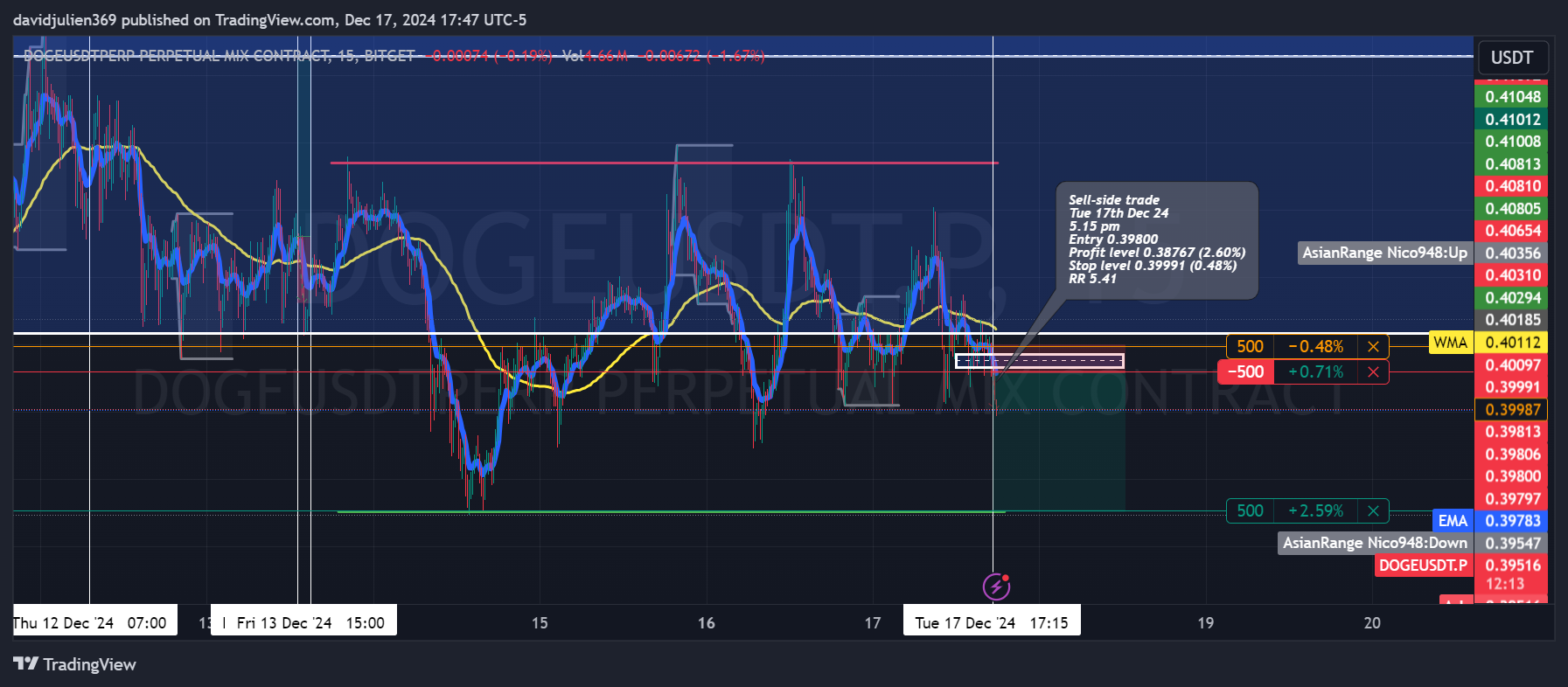
Task: Open the USDT currency selector
Action: (1512, 58)
